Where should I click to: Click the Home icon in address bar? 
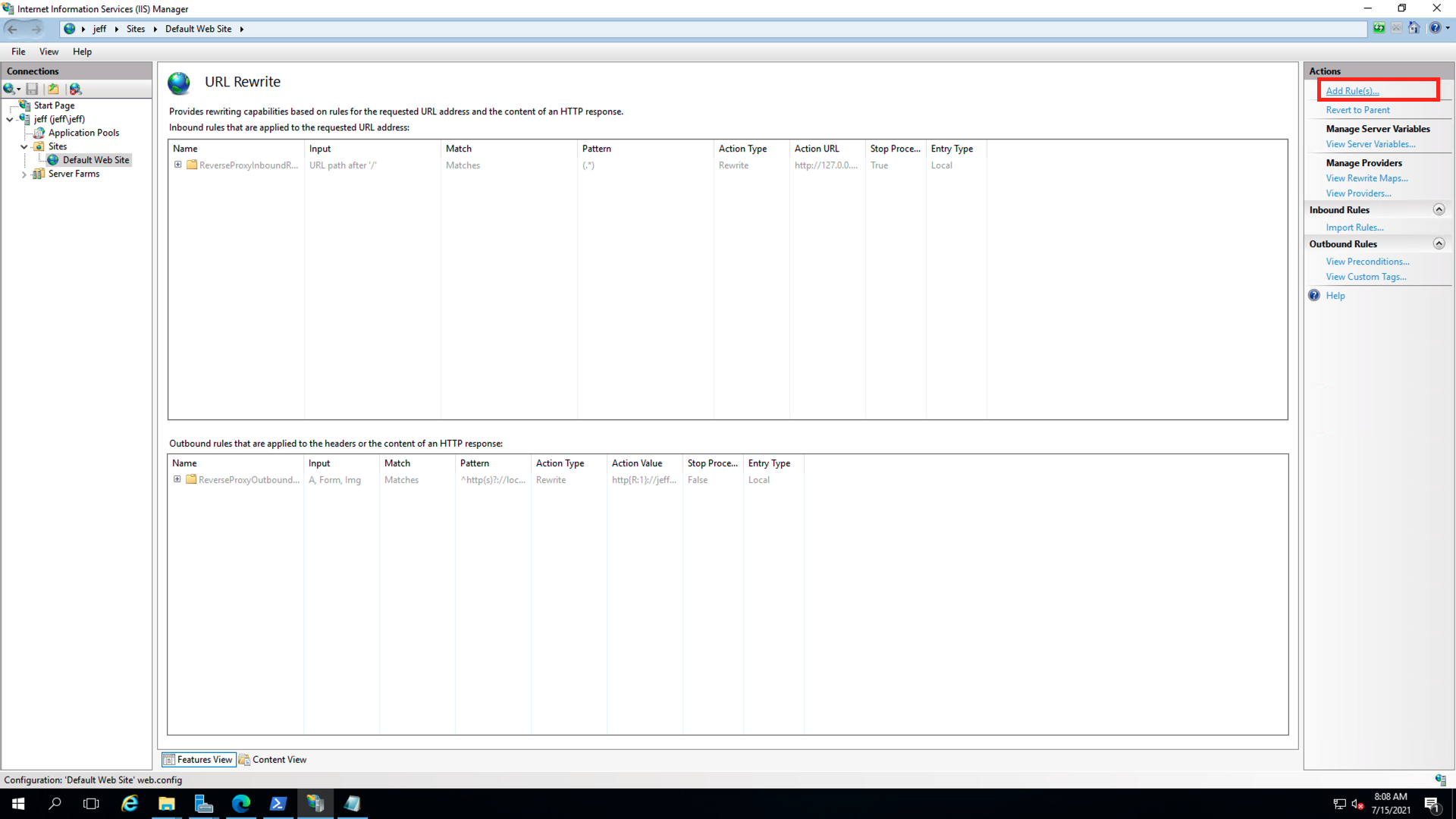click(x=1414, y=28)
